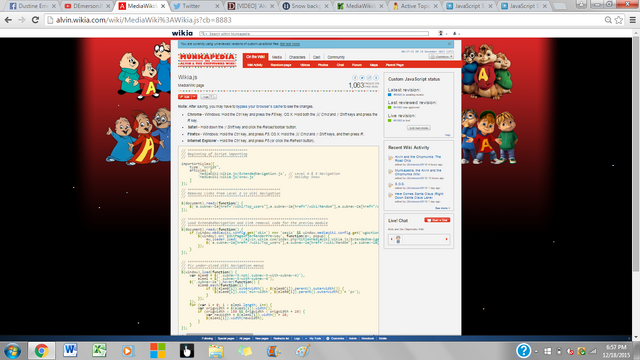Click the Search within Munkapedia field
This screenshot has width=640, height=360.
pyautogui.click(x=314, y=33)
